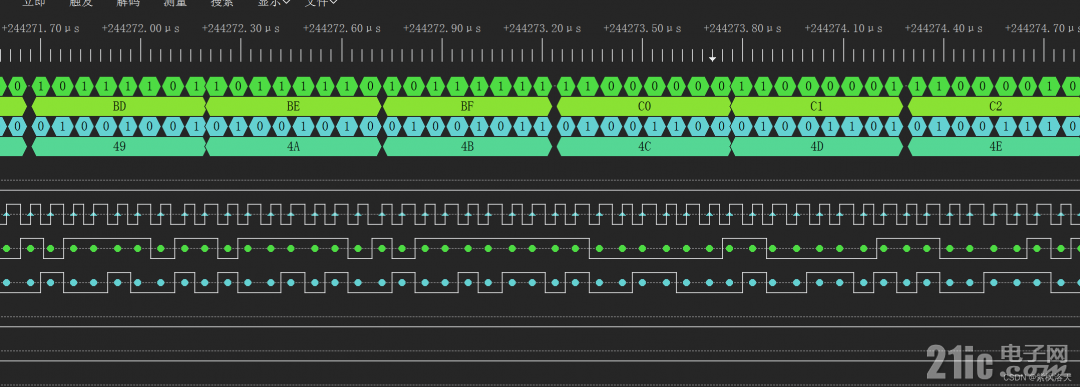The height and width of the screenshot is (387, 1080).
Task: Select the decoded BD byte block
Action: pos(118,107)
